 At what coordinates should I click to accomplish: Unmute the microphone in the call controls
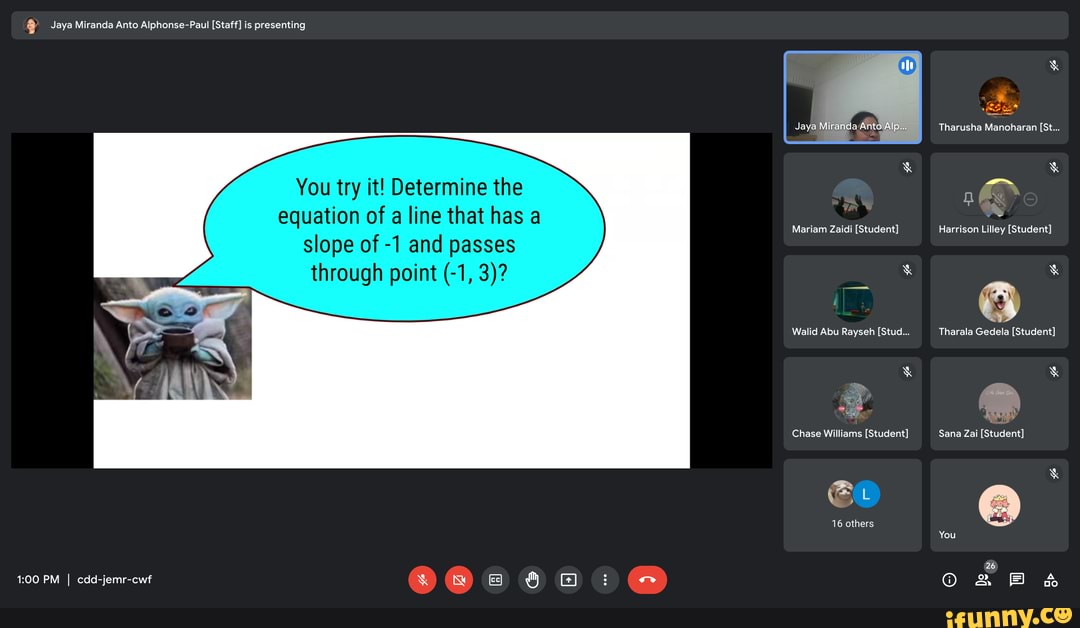pyautogui.click(x=422, y=580)
